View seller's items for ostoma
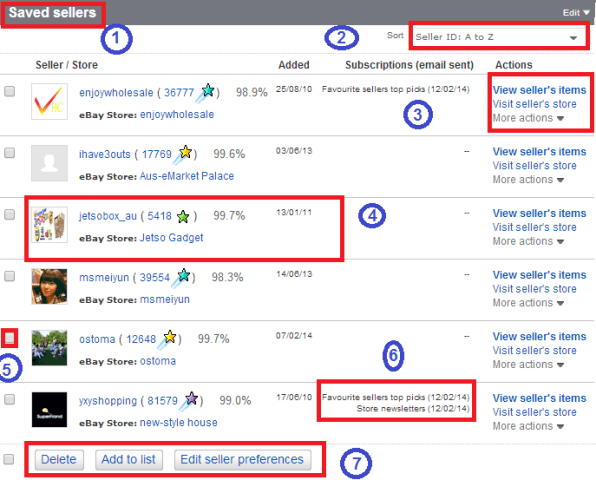Screen dimensions: 596x480 (x=539, y=336)
